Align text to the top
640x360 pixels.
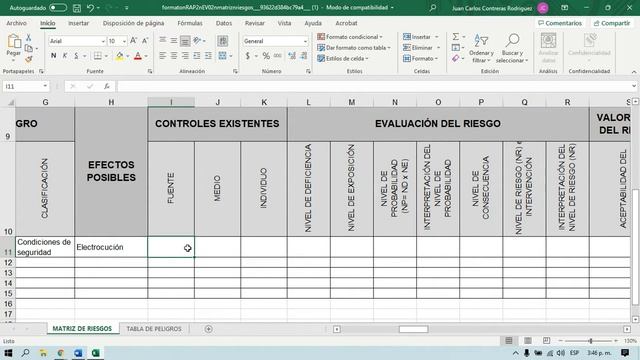(162, 41)
